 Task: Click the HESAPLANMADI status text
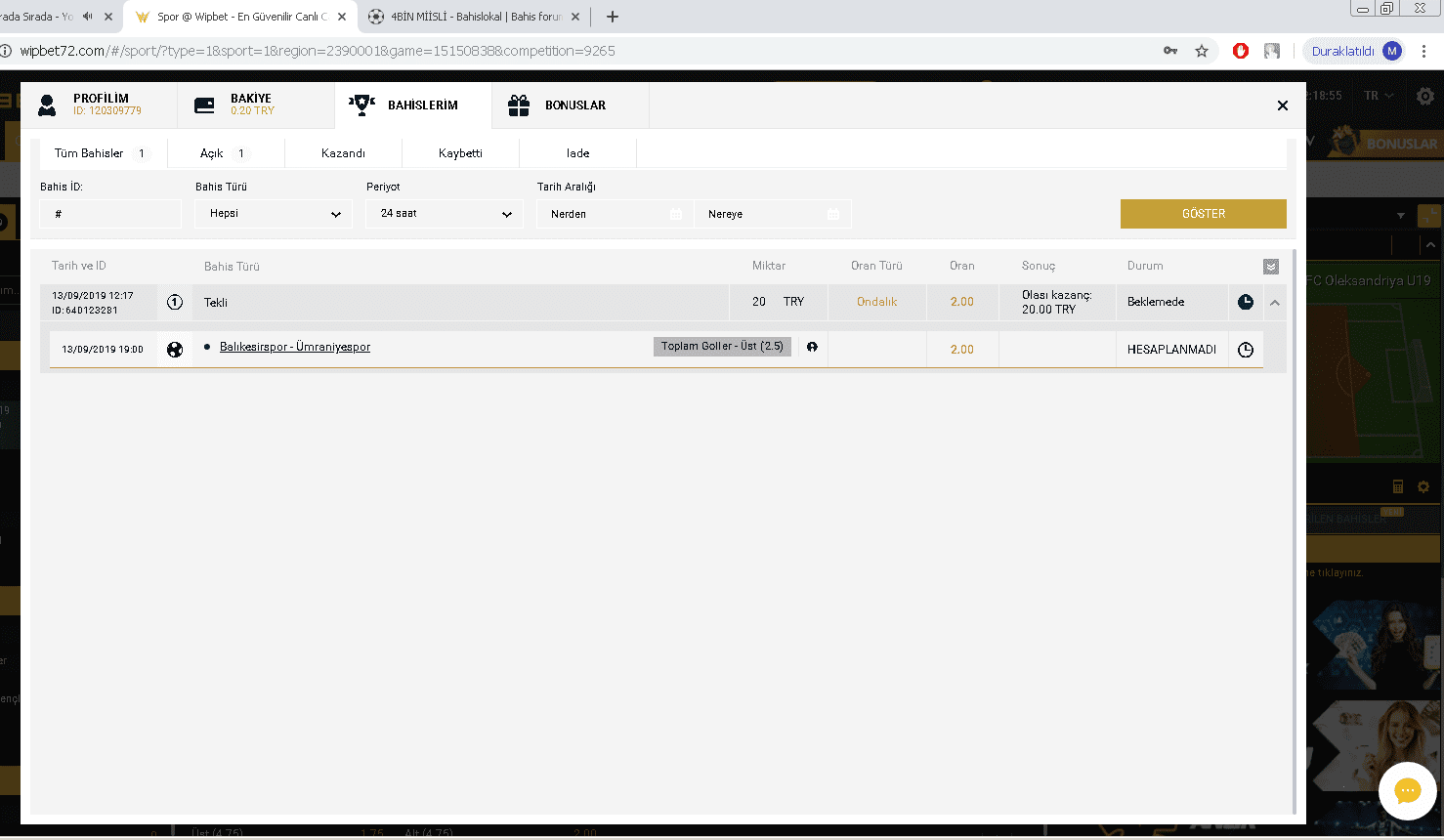coord(1171,350)
